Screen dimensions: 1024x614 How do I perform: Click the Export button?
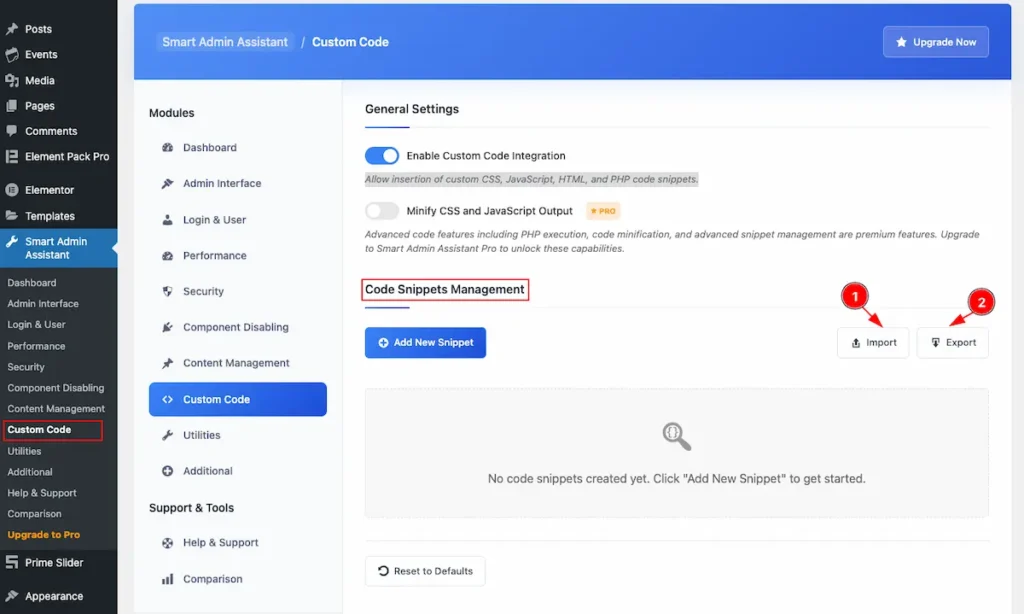pyautogui.click(x=953, y=342)
